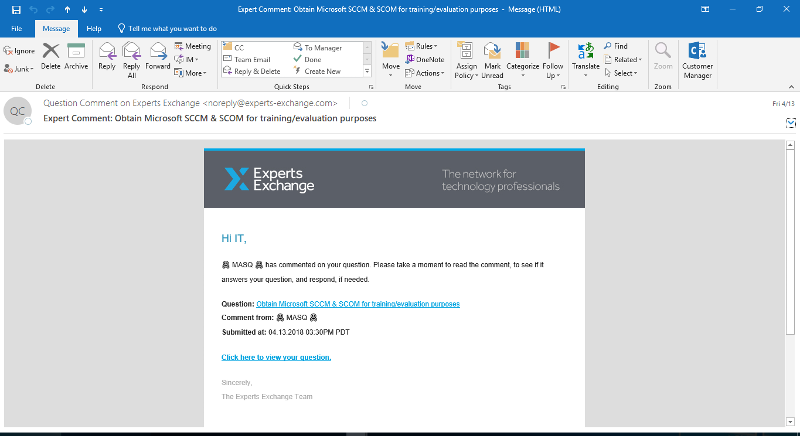The image size is (800, 436).
Task: Click the vertical scrollbar thumb in message pane
Action: click(x=790, y=242)
